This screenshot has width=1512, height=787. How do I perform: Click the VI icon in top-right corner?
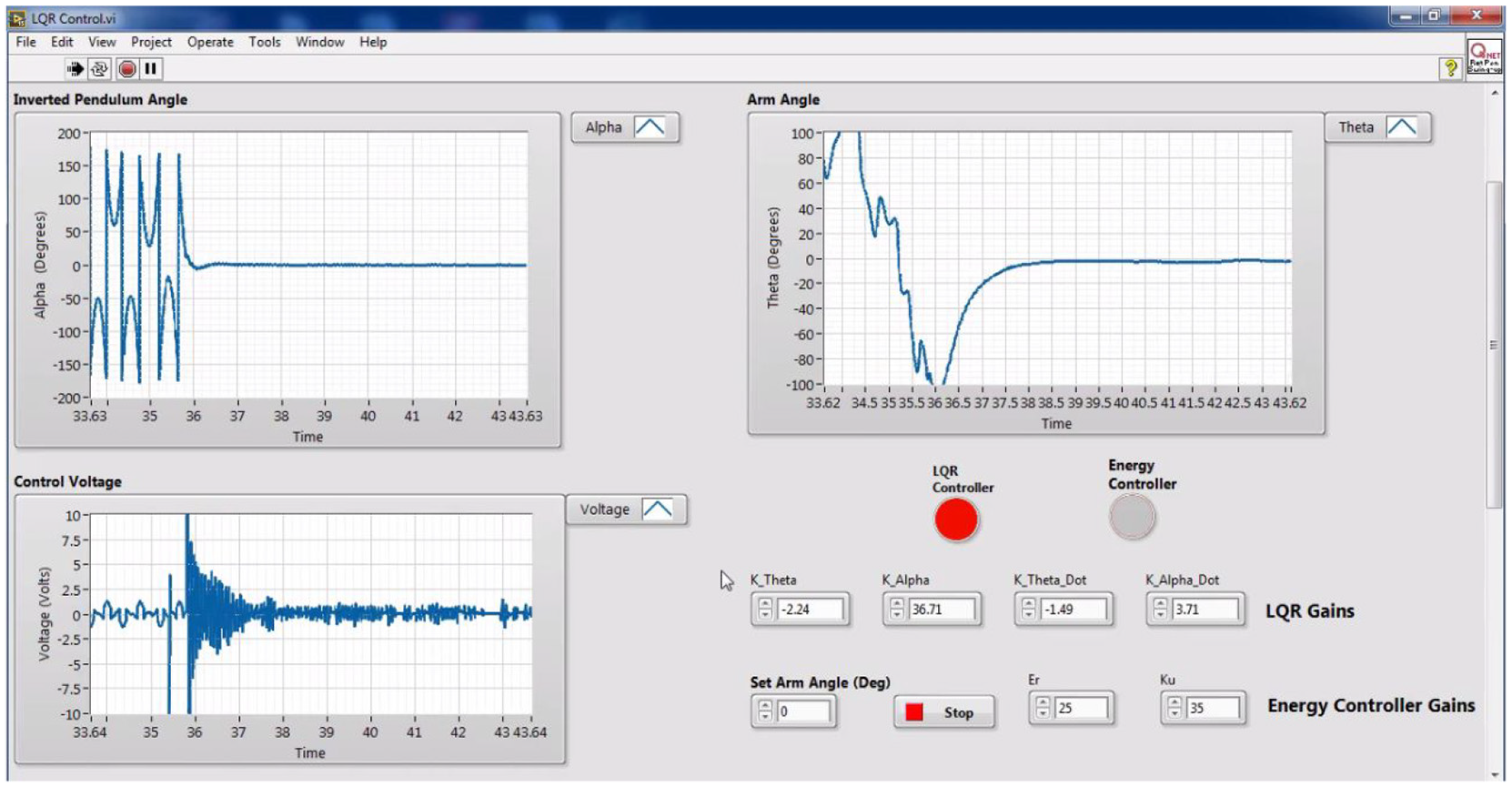[x=1485, y=55]
